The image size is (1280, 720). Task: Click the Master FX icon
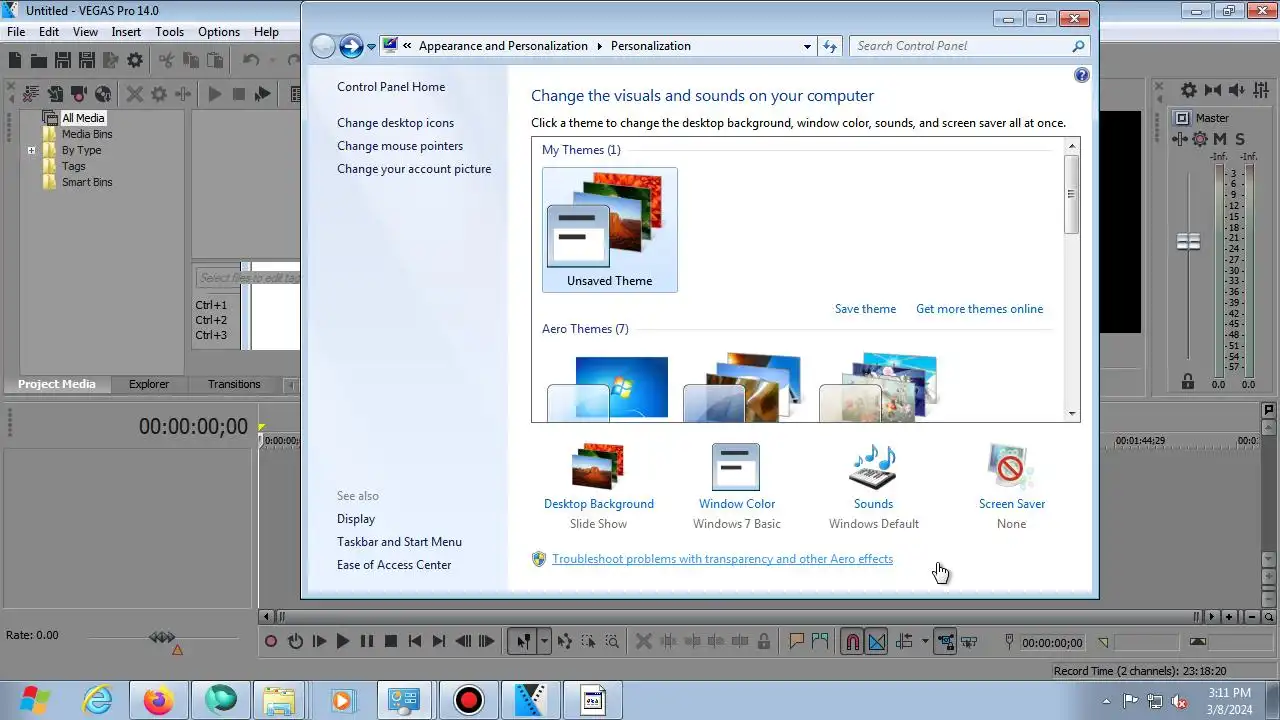pyautogui.click(x=1180, y=139)
